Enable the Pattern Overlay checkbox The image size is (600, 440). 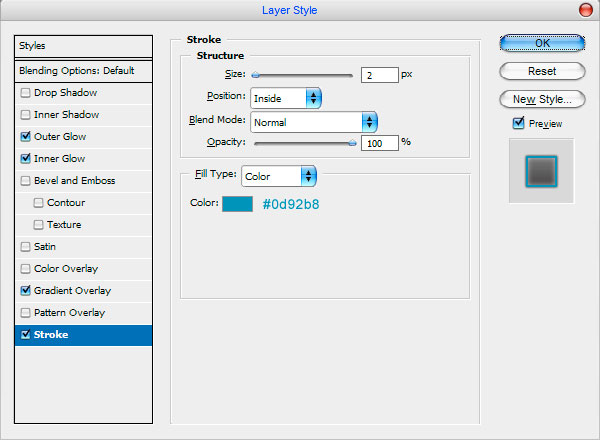click(25, 313)
